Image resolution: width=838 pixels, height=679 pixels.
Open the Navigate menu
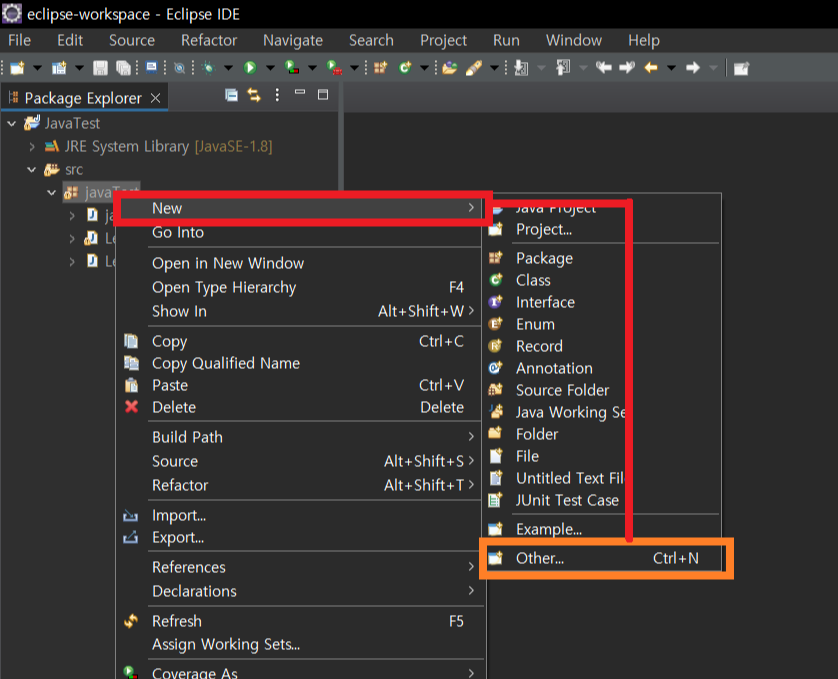pos(293,41)
